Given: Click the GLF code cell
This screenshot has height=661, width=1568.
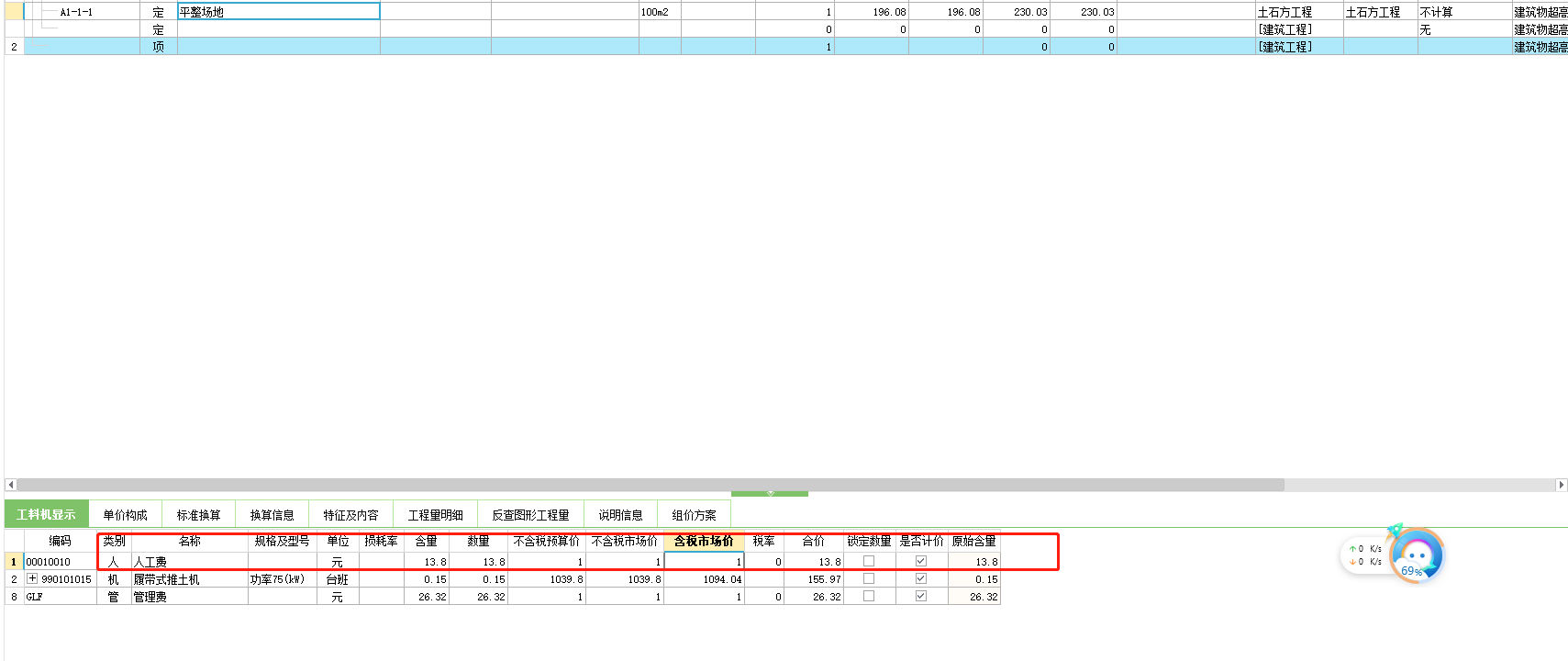Looking at the screenshot, I should coord(60,596).
